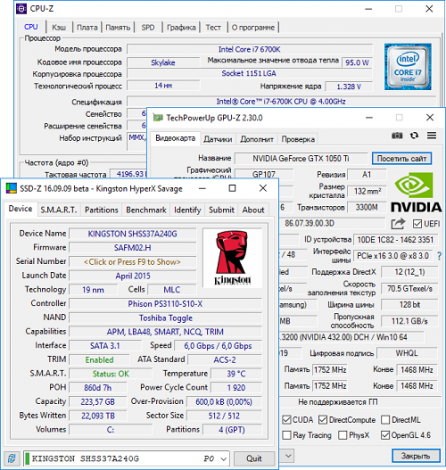Open Плата tab in CPU-Z
The height and width of the screenshot is (470, 446).
(87, 27)
